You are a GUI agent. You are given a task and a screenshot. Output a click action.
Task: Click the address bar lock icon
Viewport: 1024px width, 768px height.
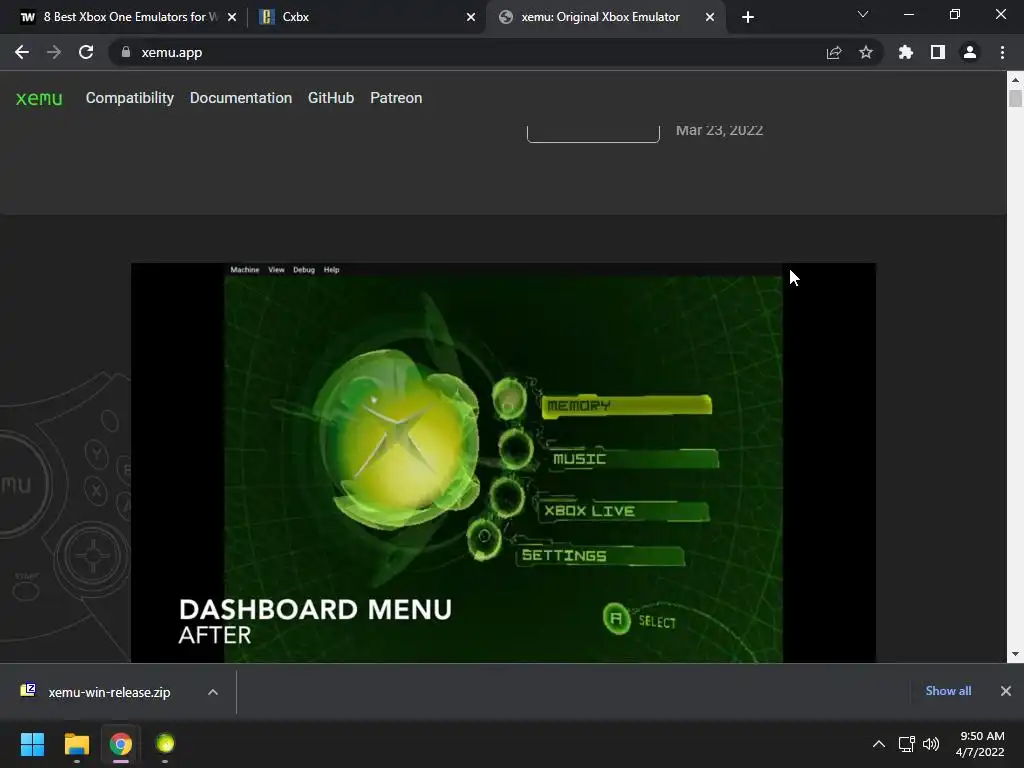[x=126, y=52]
